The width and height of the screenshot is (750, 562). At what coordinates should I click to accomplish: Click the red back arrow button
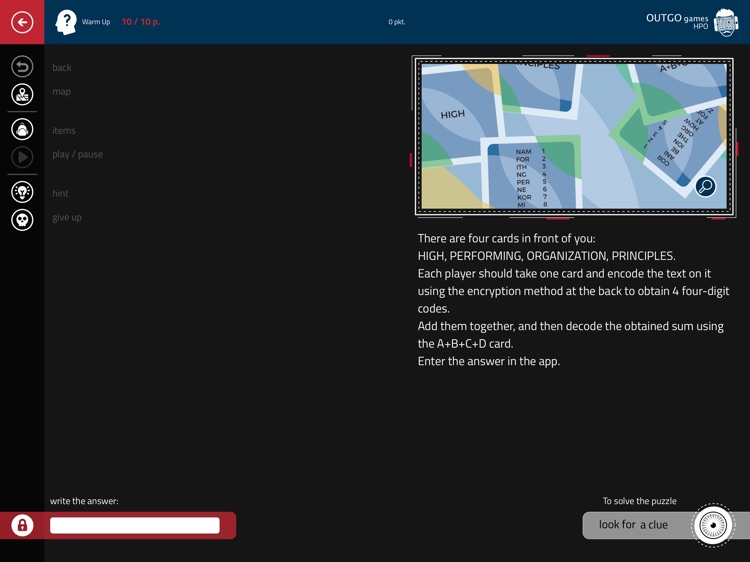click(22, 22)
